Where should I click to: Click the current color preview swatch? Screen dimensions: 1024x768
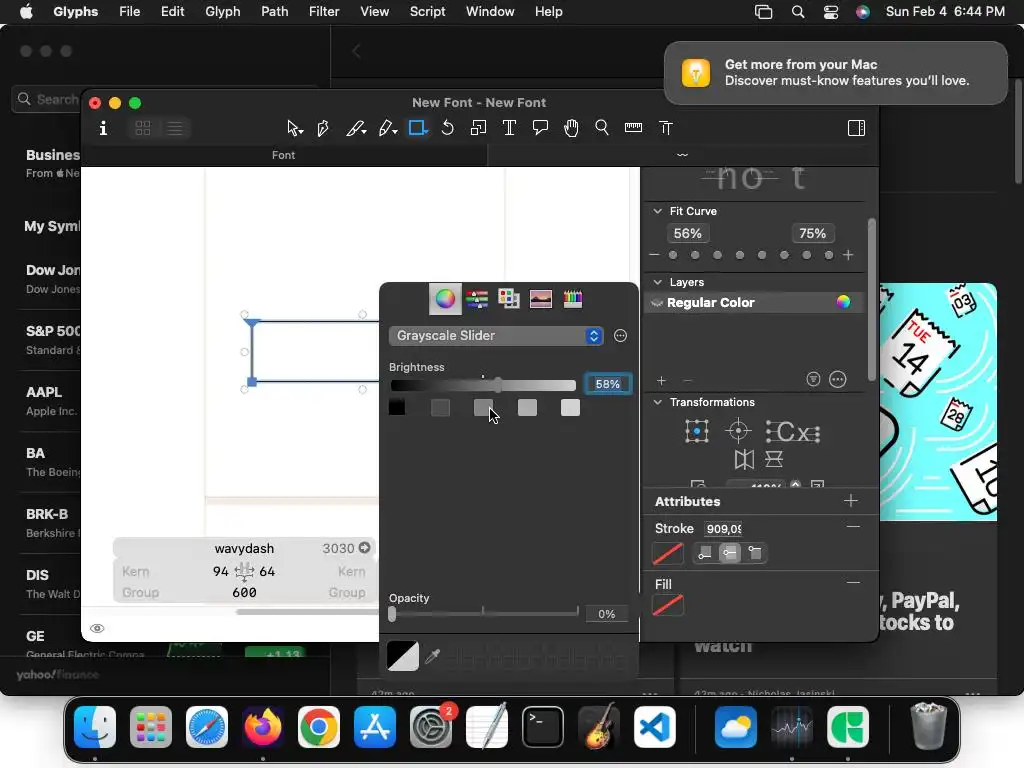click(x=403, y=656)
